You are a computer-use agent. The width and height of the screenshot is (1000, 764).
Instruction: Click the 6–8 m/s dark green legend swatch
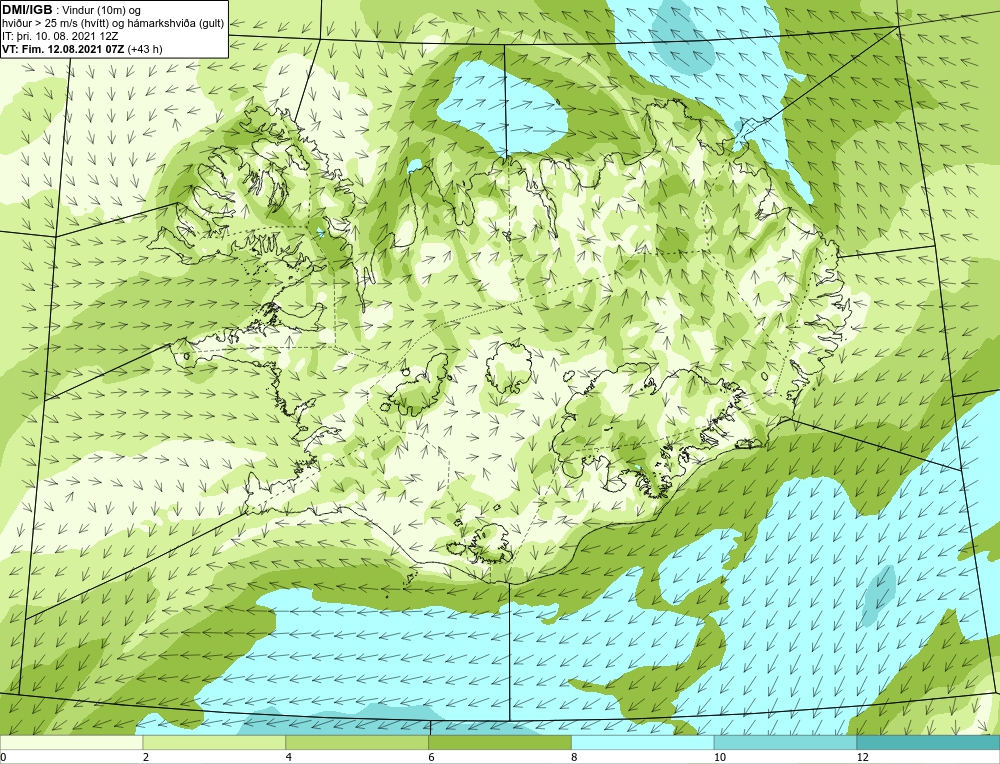(x=500, y=743)
